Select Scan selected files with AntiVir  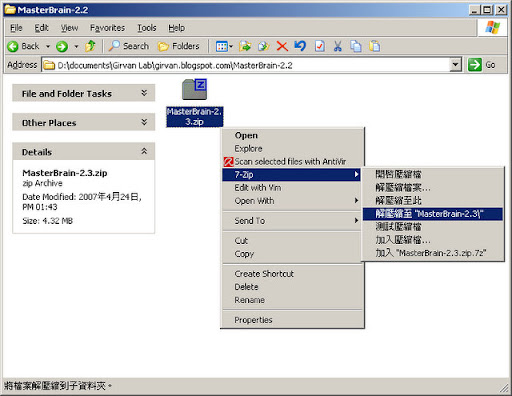pyautogui.click(x=292, y=162)
